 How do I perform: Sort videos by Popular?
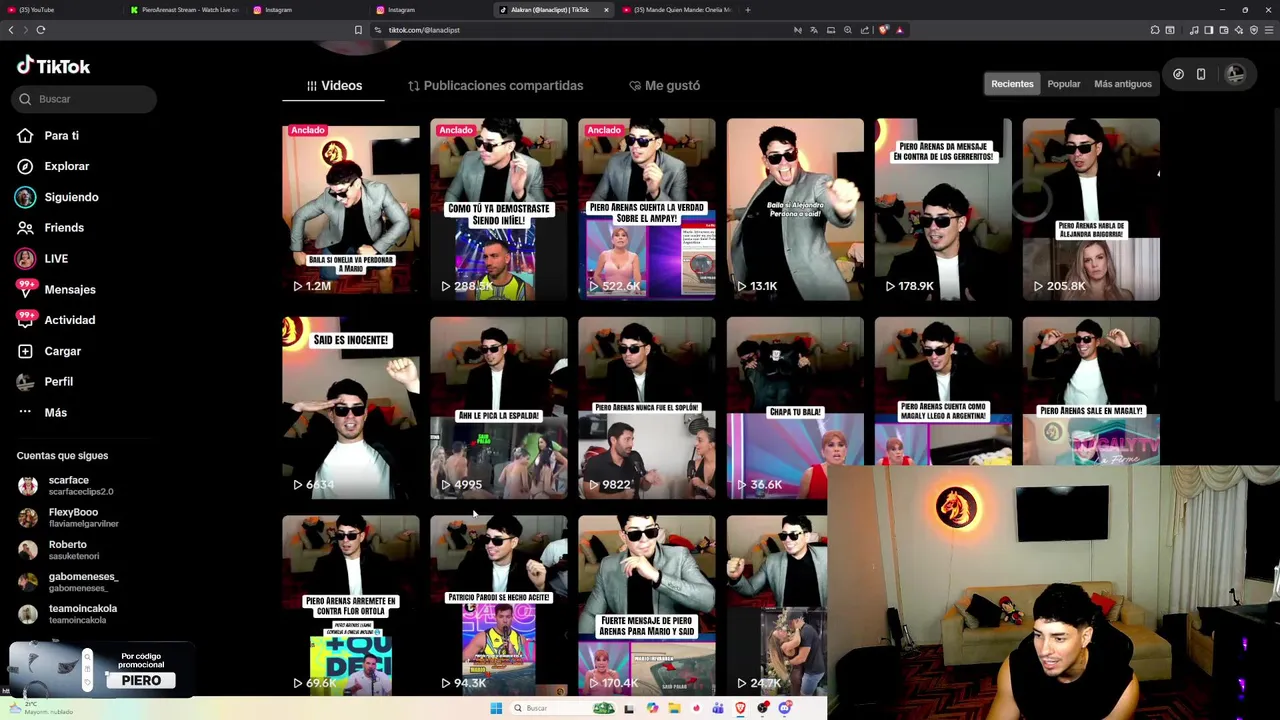[1063, 84]
